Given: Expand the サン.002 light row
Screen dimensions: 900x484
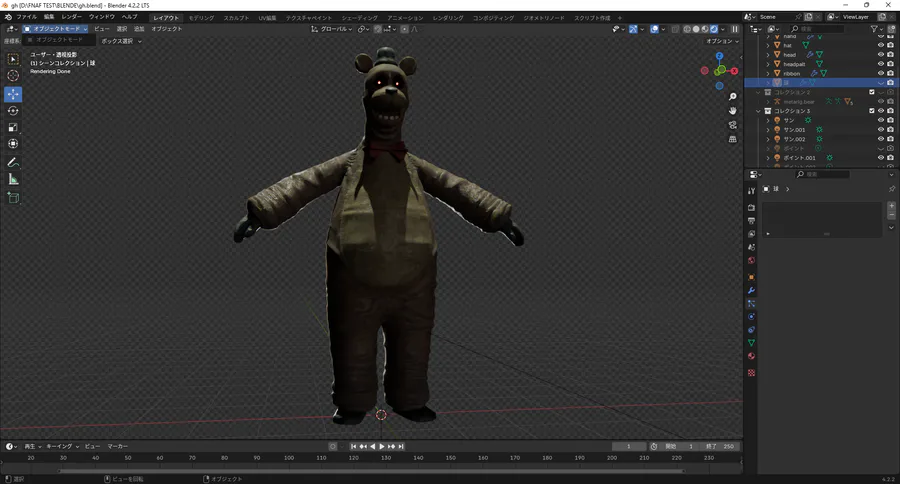Looking at the screenshot, I should (x=768, y=139).
